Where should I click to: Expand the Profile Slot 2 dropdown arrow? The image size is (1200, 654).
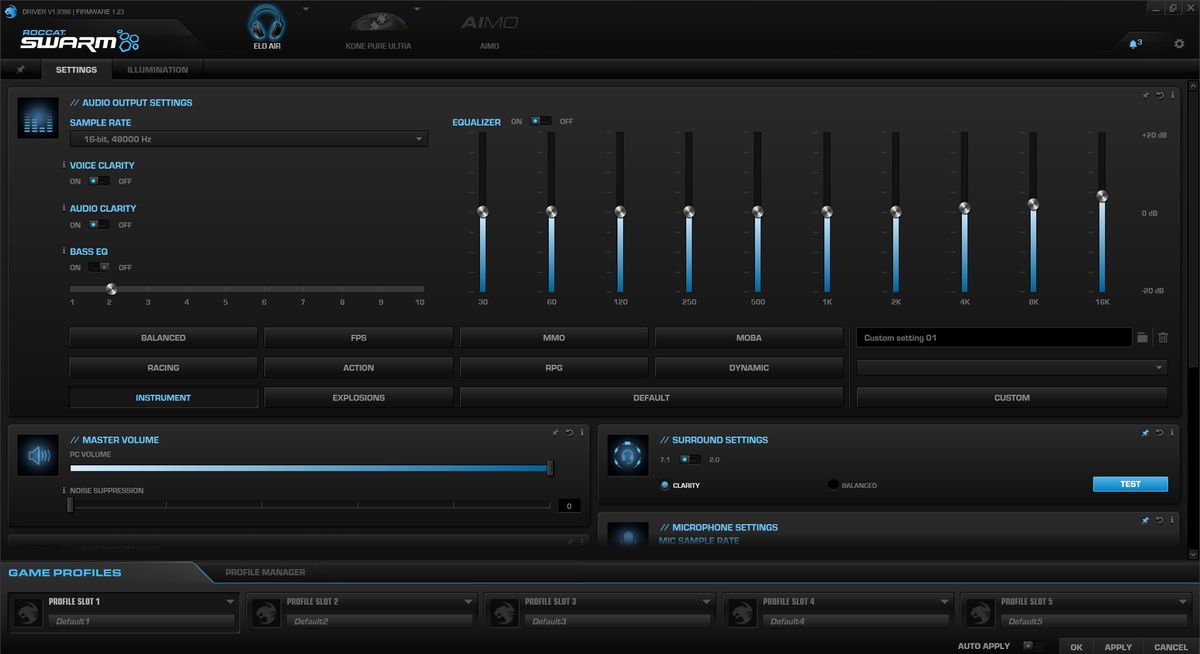click(x=468, y=602)
